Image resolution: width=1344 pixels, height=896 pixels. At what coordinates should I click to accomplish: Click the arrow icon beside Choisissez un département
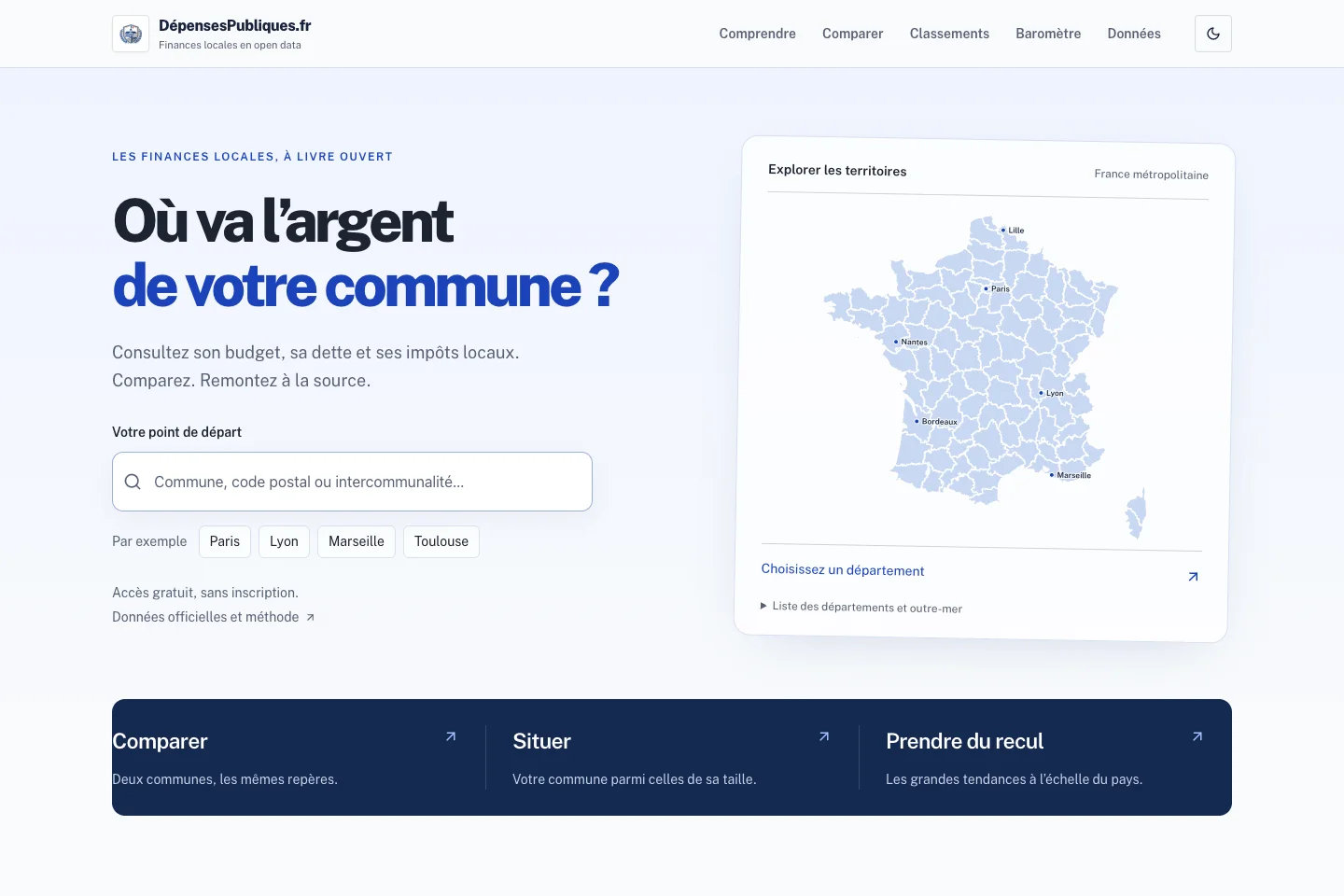point(1193,577)
